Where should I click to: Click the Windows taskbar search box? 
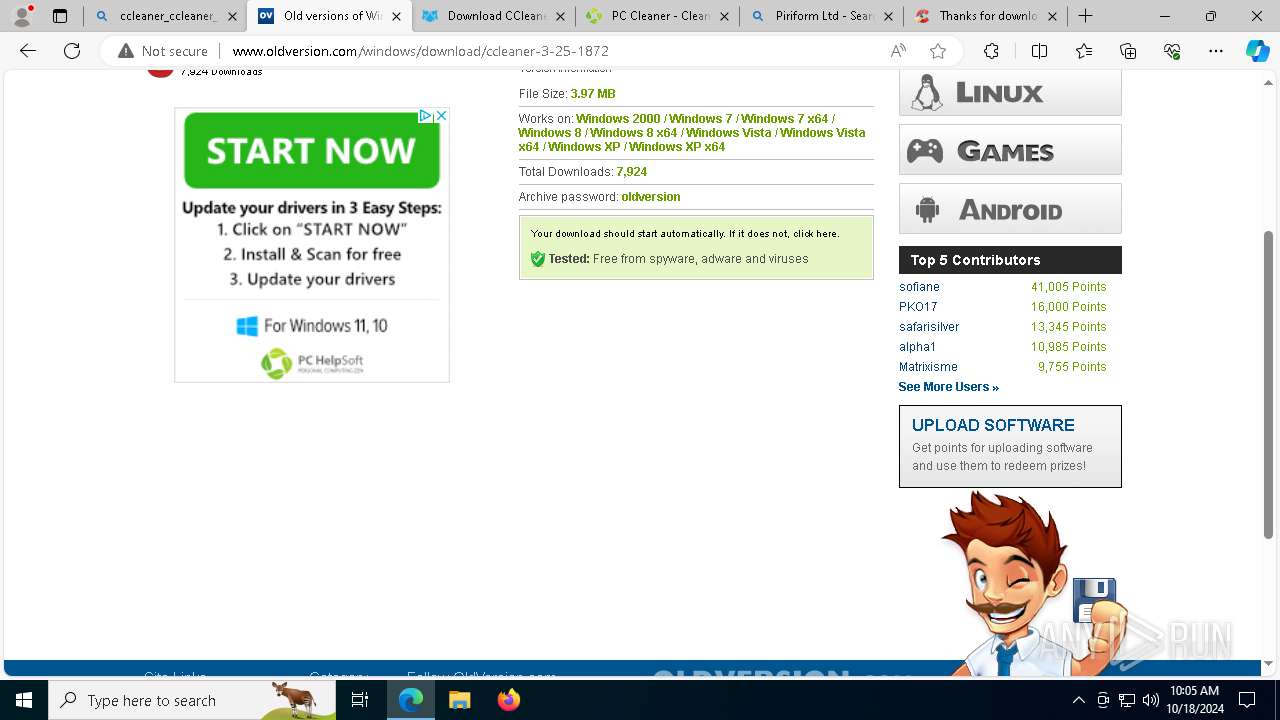click(192, 700)
